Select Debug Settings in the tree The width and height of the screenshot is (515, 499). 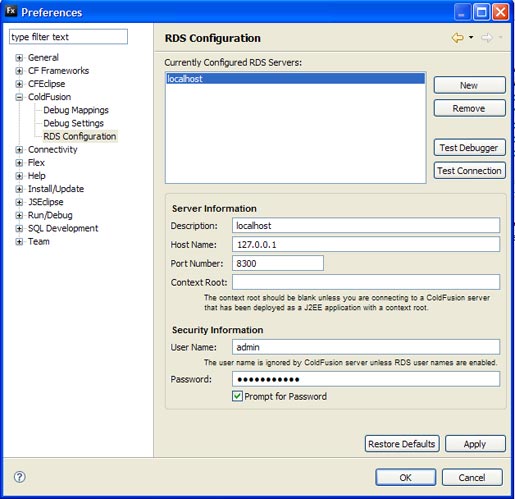point(73,123)
